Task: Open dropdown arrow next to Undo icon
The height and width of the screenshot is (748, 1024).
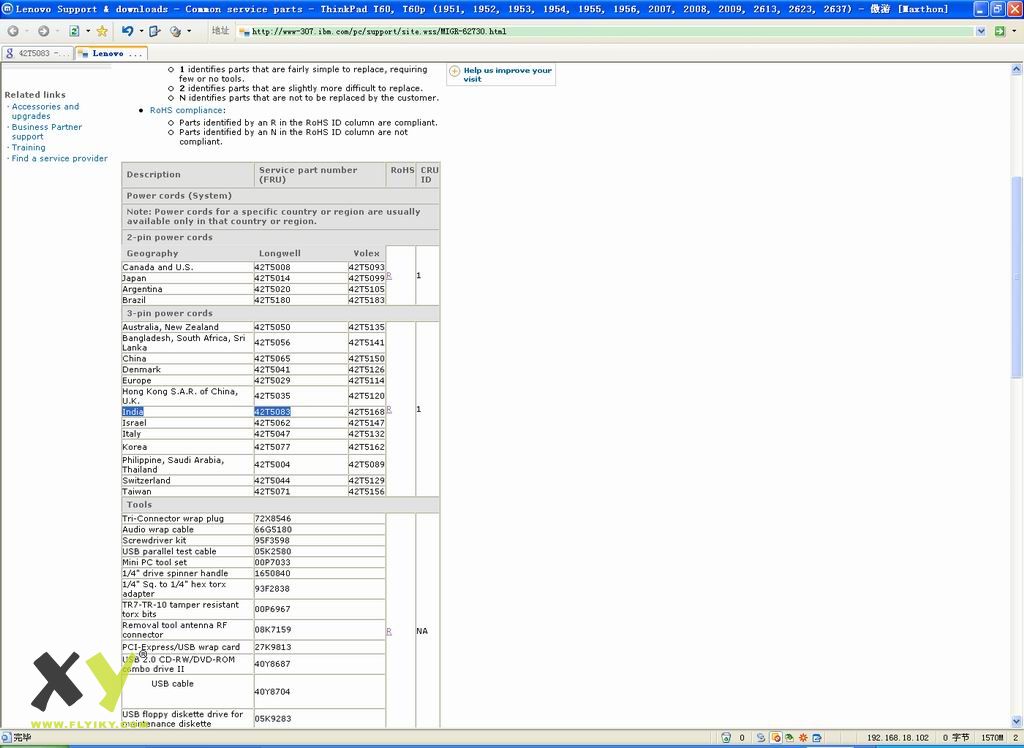Action: (141, 31)
